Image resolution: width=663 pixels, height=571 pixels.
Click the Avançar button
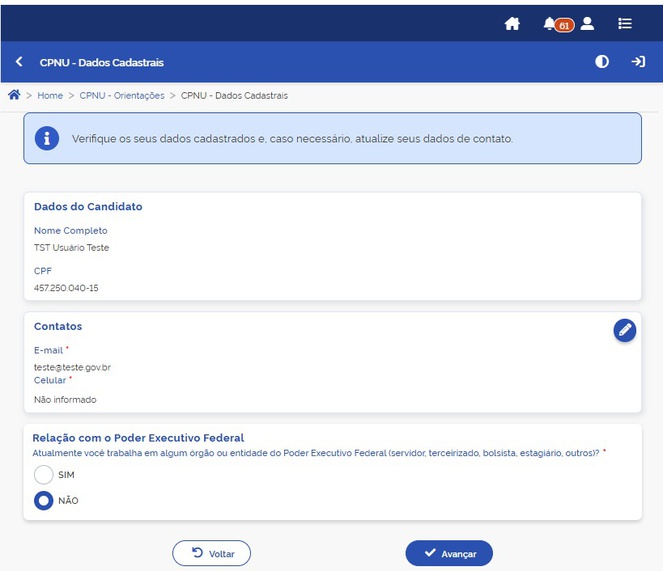pyautogui.click(x=449, y=553)
